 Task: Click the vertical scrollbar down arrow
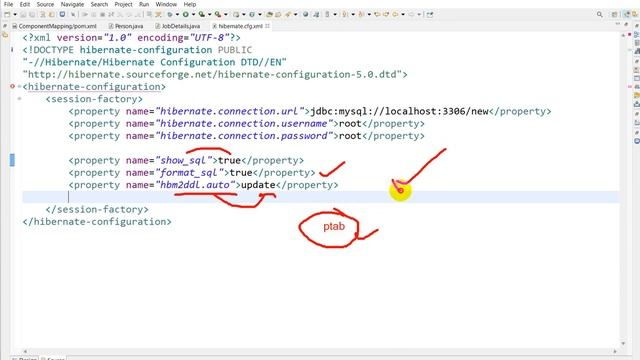(623, 344)
